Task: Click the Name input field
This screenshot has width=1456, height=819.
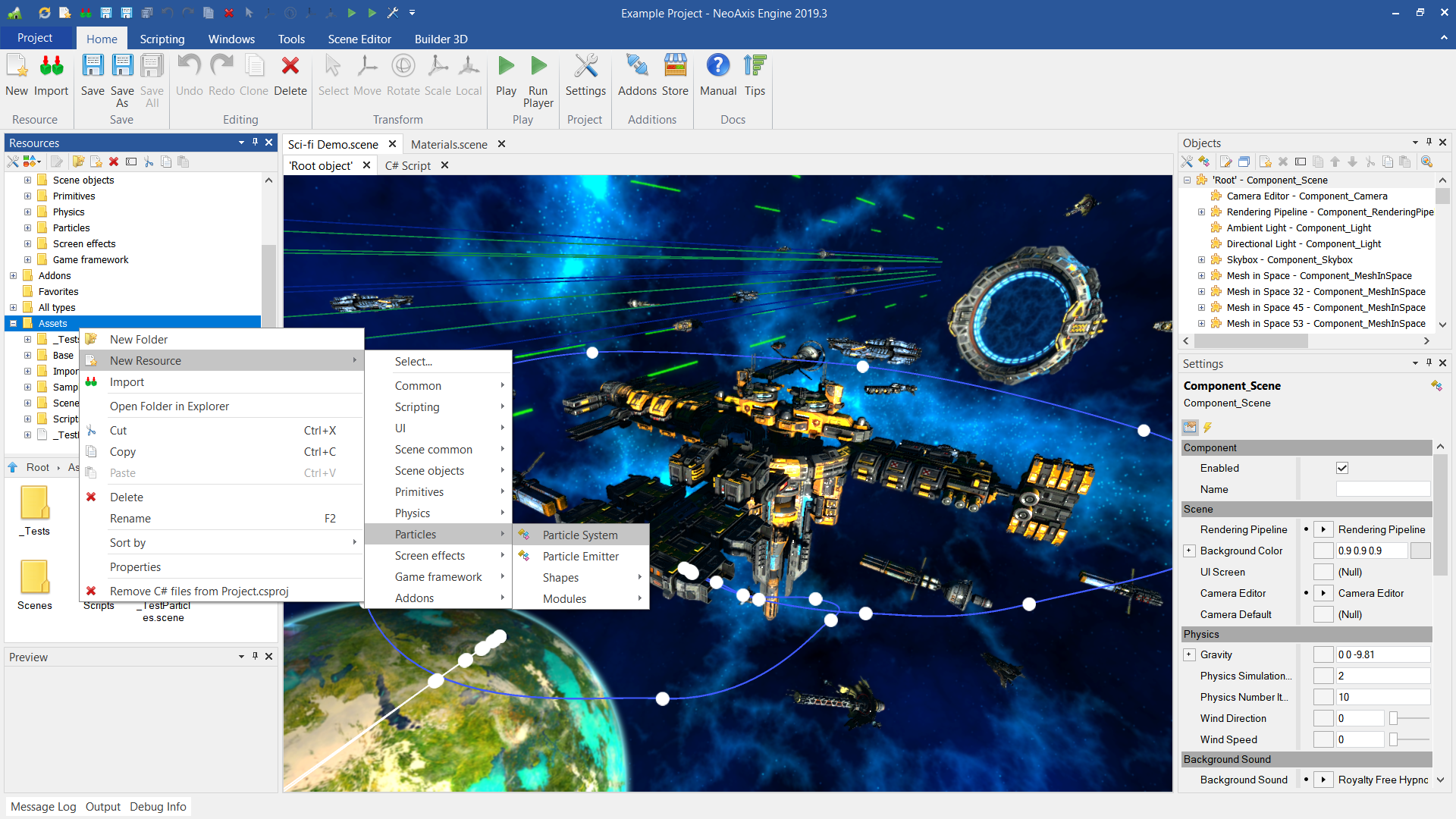Action: point(1382,489)
